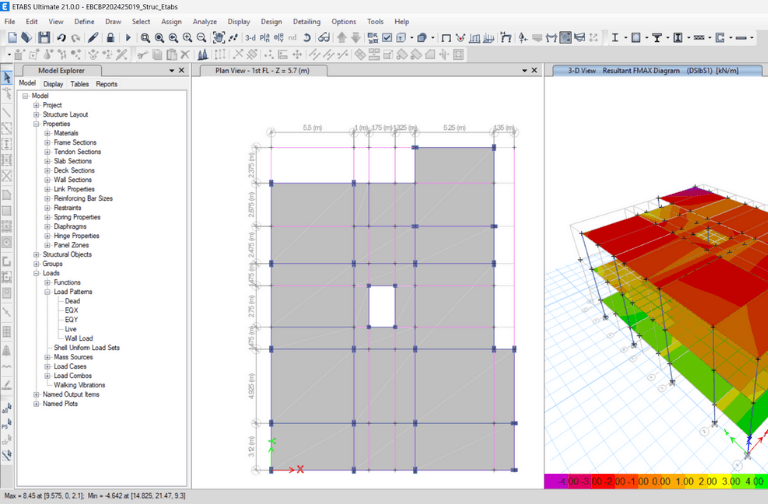Click the Undo arrow icon
768x504 pixels.
point(62,38)
